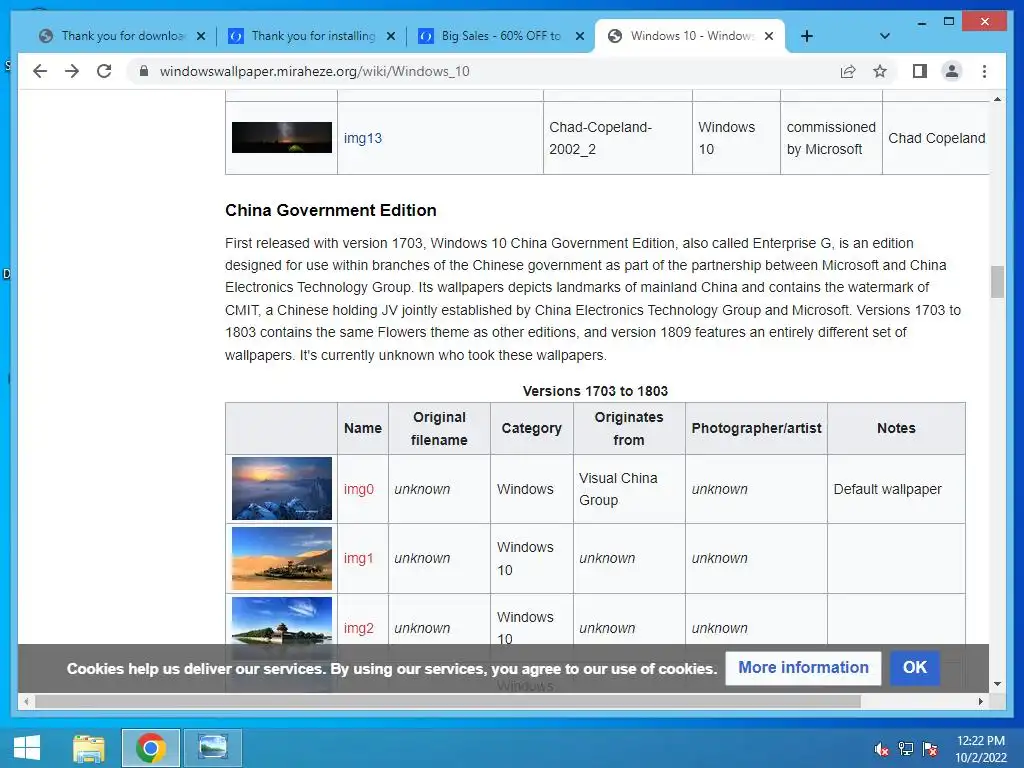Open the img1 desert oasis thumbnail

(x=281, y=558)
